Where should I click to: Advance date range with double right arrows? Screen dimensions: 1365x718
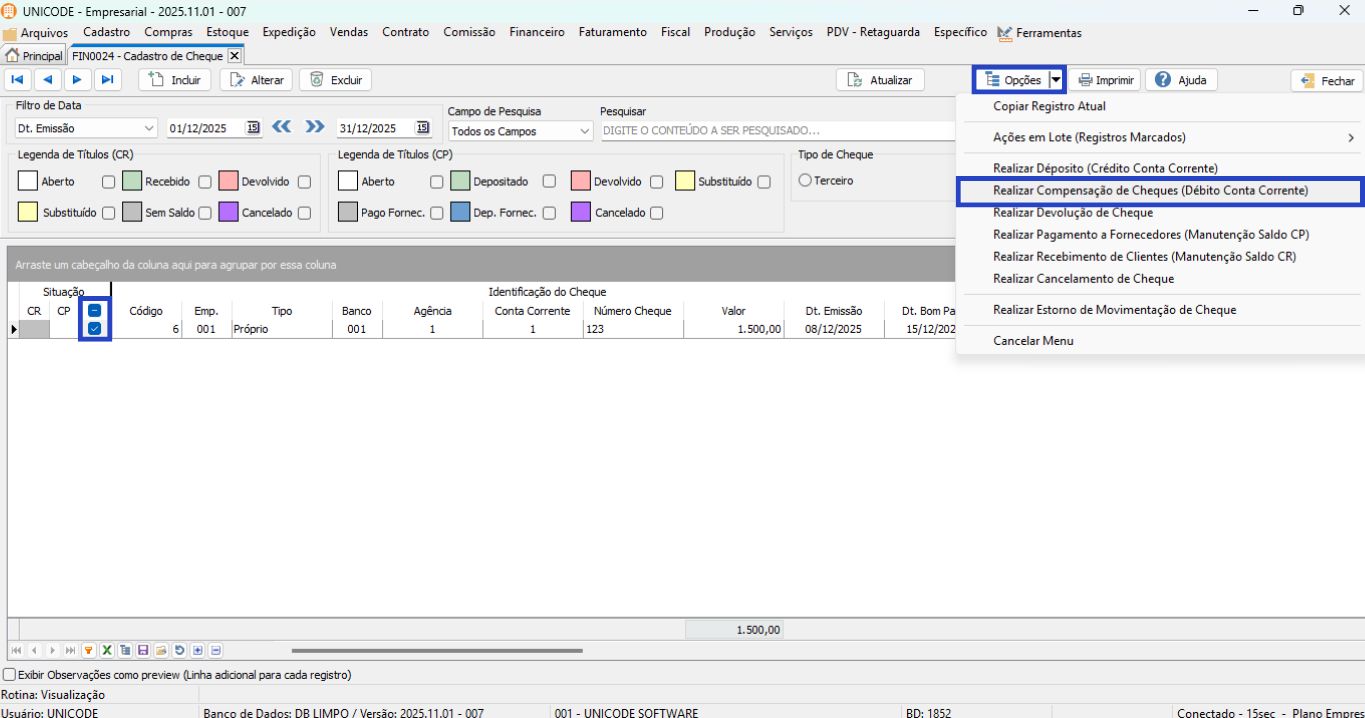coord(315,128)
